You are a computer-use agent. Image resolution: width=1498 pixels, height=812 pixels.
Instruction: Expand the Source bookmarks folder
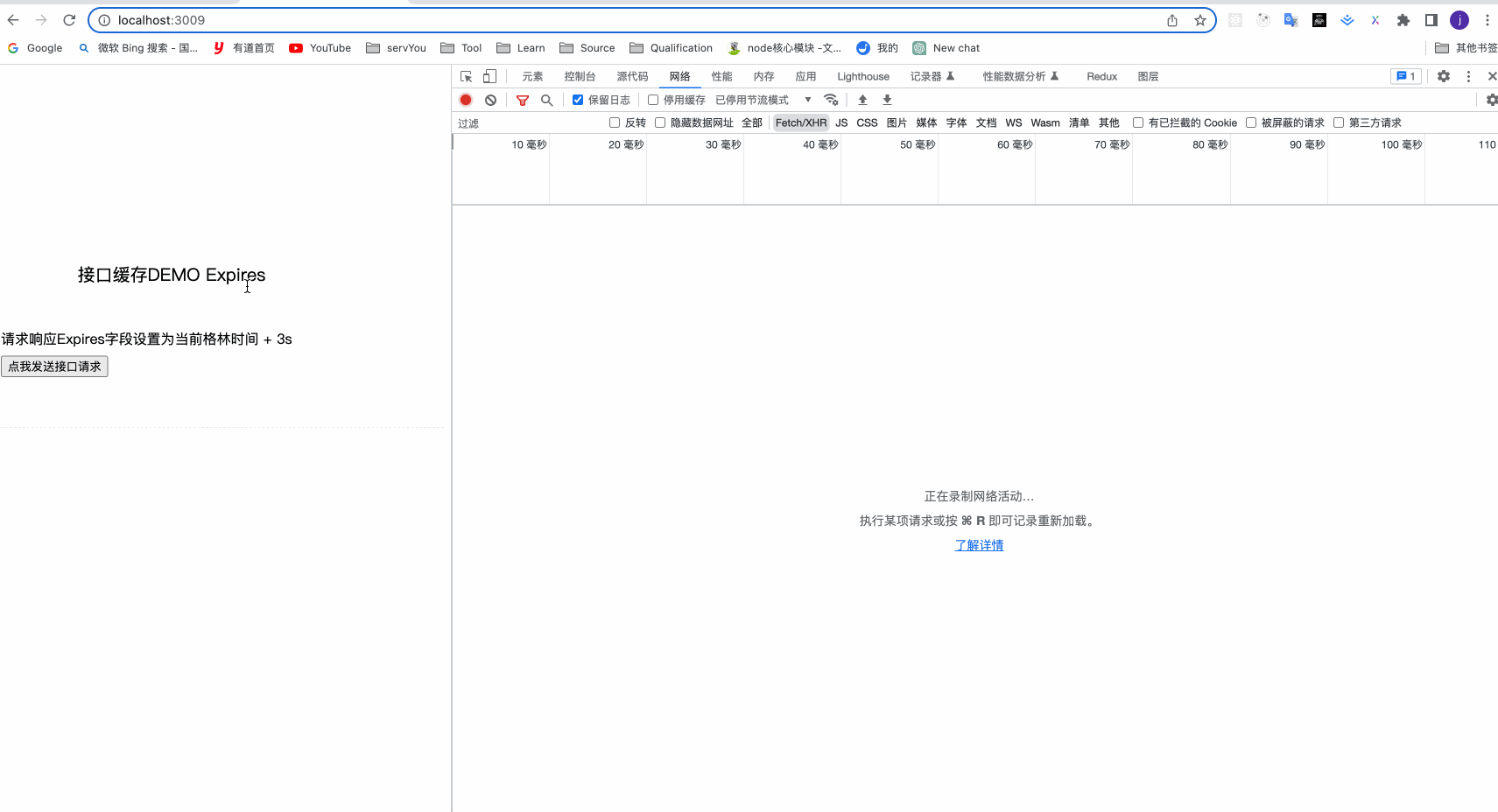point(587,48)
